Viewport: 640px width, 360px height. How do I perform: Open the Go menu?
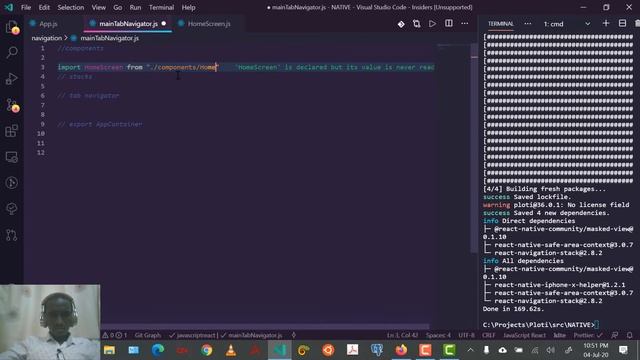[118, 7]
